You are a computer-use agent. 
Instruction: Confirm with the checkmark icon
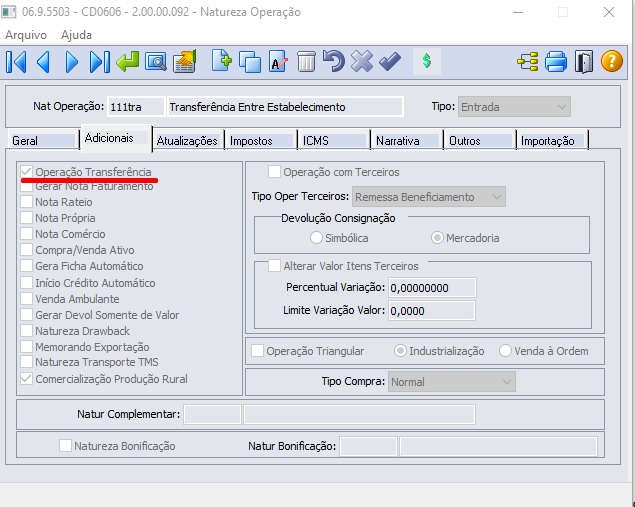point(390,61)
